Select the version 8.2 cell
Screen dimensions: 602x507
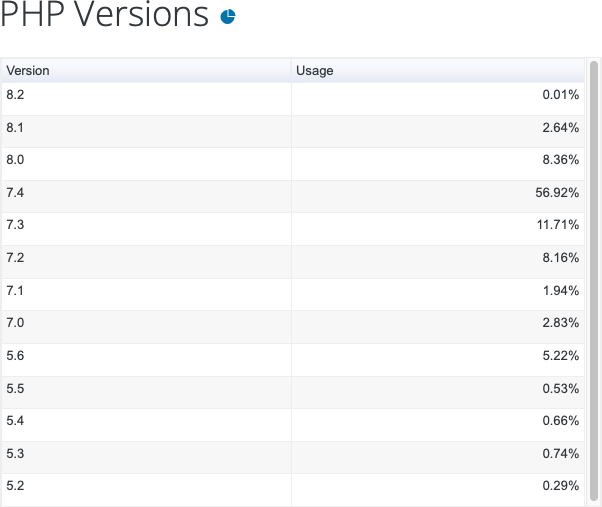[x=146, y=99]
